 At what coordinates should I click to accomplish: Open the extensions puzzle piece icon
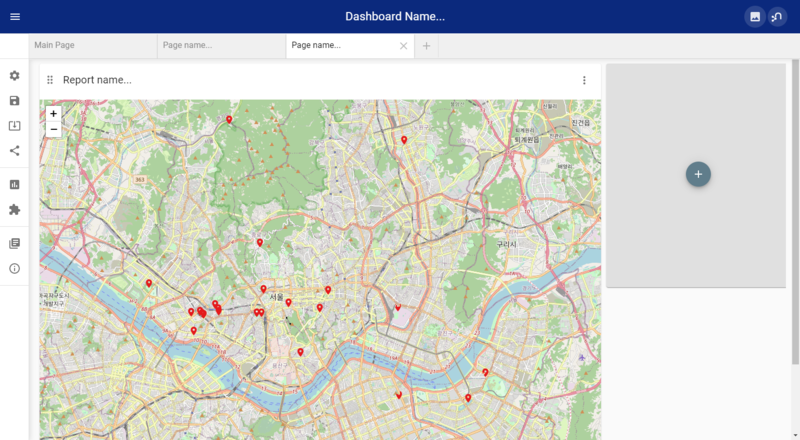[14, 209]
